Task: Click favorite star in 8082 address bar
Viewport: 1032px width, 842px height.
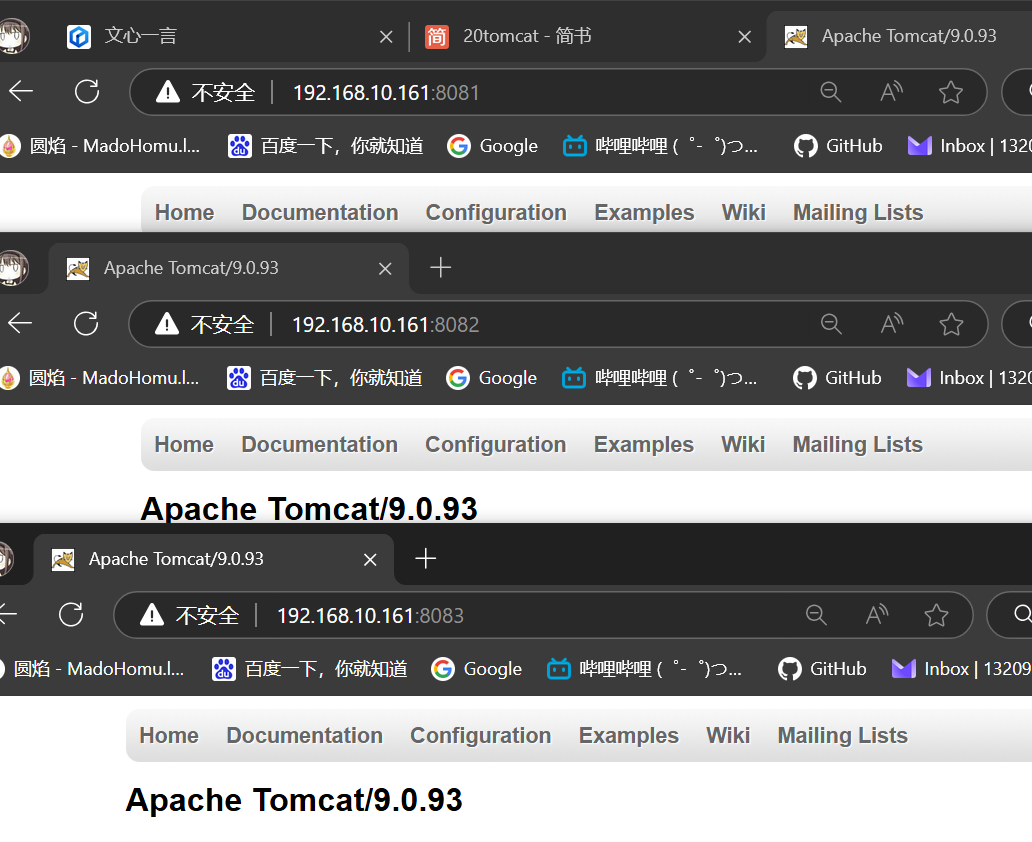Action: pos(951,323)
